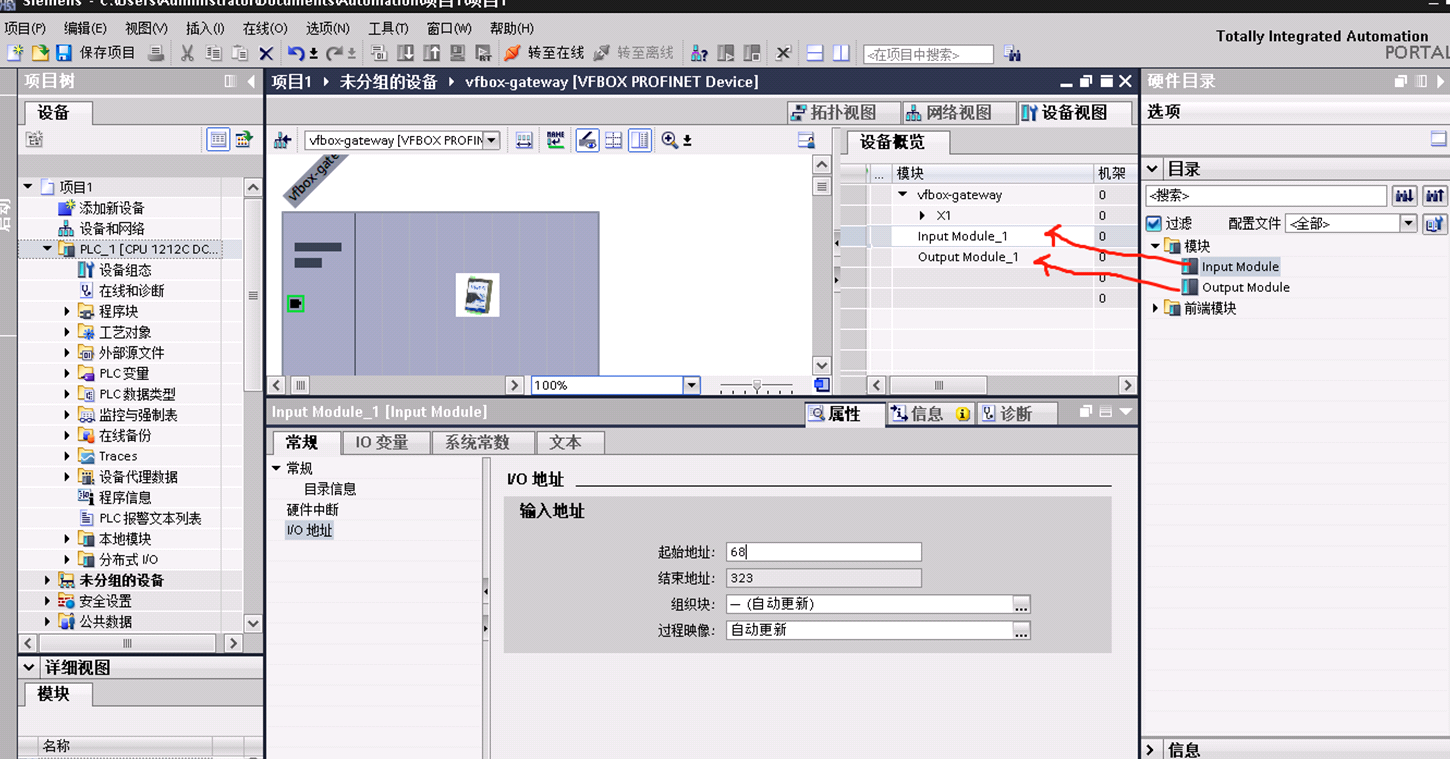The height and width of the screenshot is (759, 1450).
Task: Delete the selection with the X icon
Action: [266, 53]
